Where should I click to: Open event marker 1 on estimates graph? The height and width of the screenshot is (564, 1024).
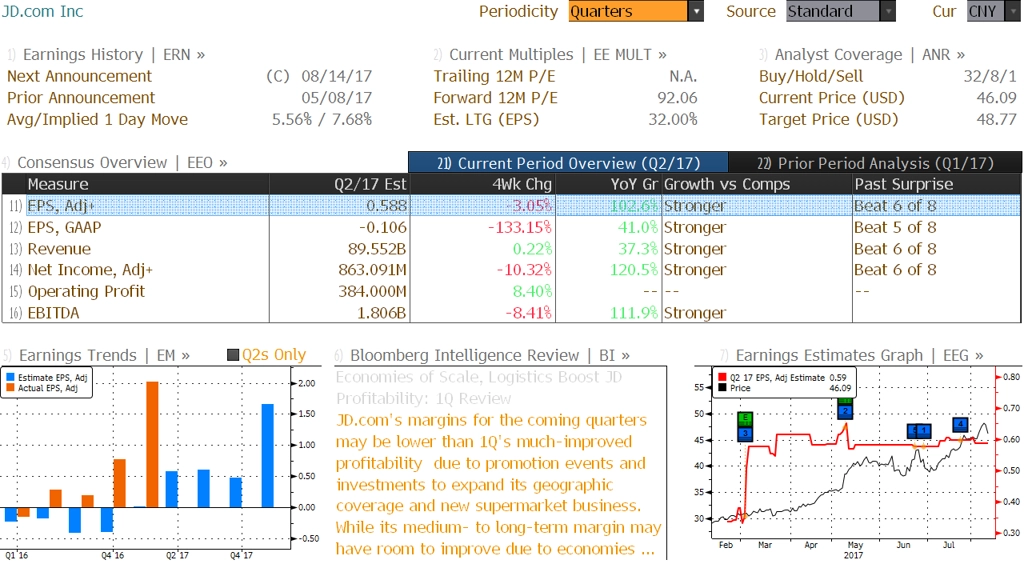coord(923,431)
